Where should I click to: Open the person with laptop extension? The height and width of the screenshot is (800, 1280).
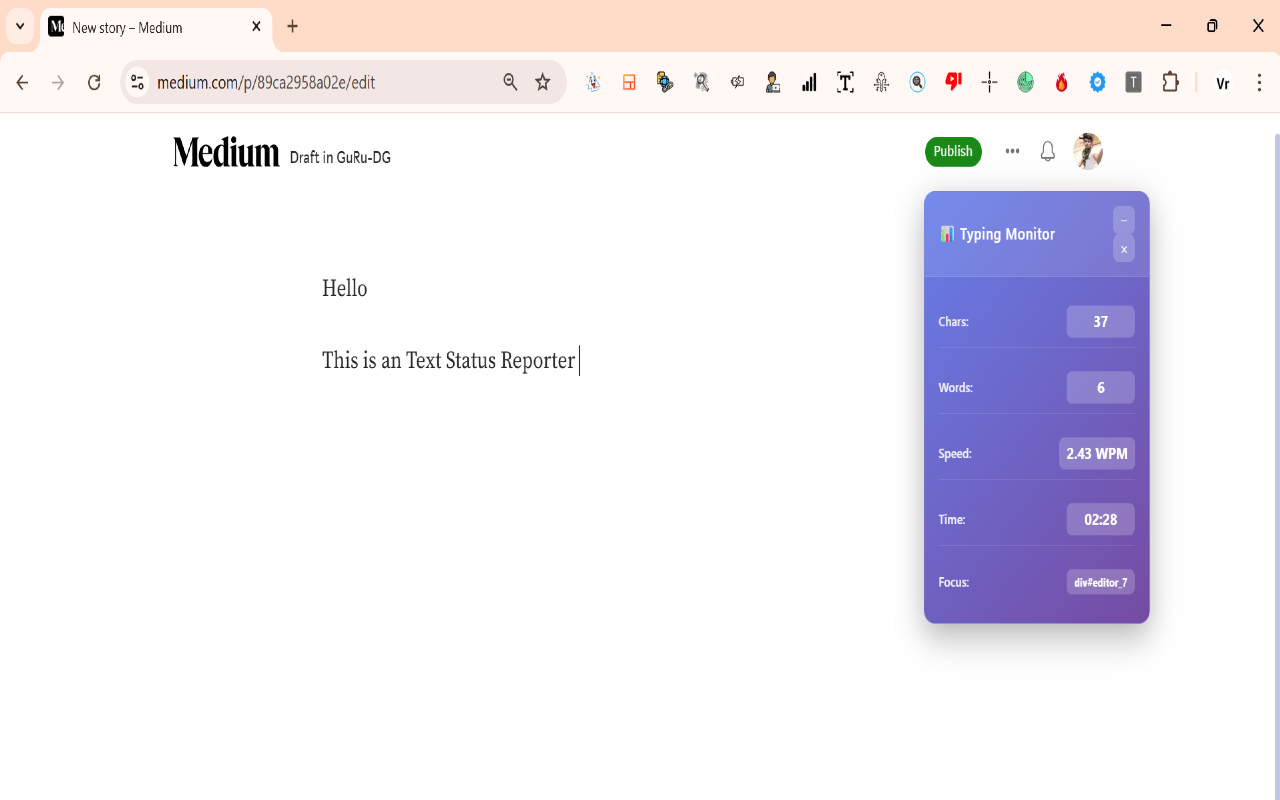773,83
